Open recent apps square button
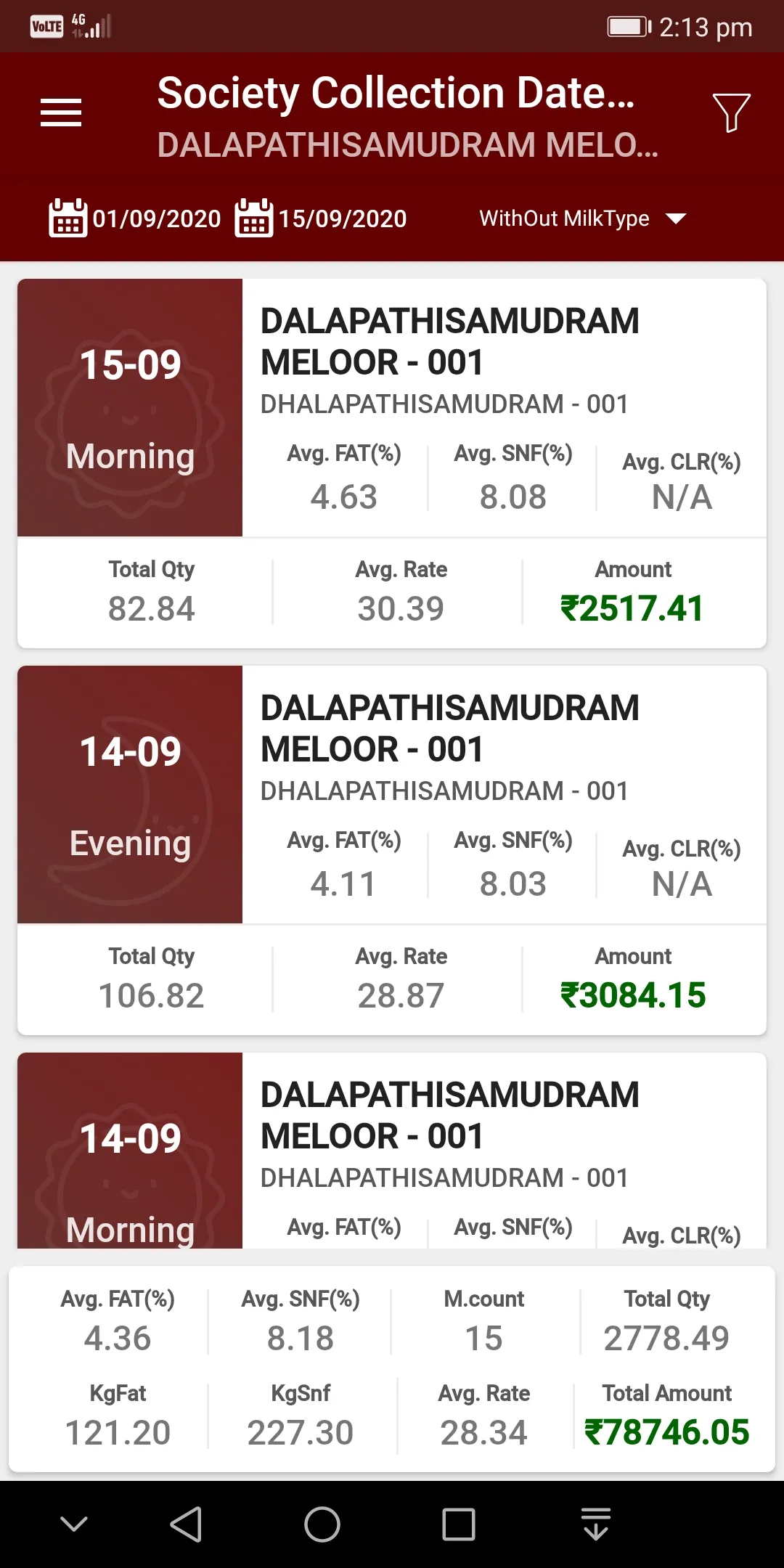Image resolution: width=784 pixels, height=1568 pixels. click(459, 1524)
